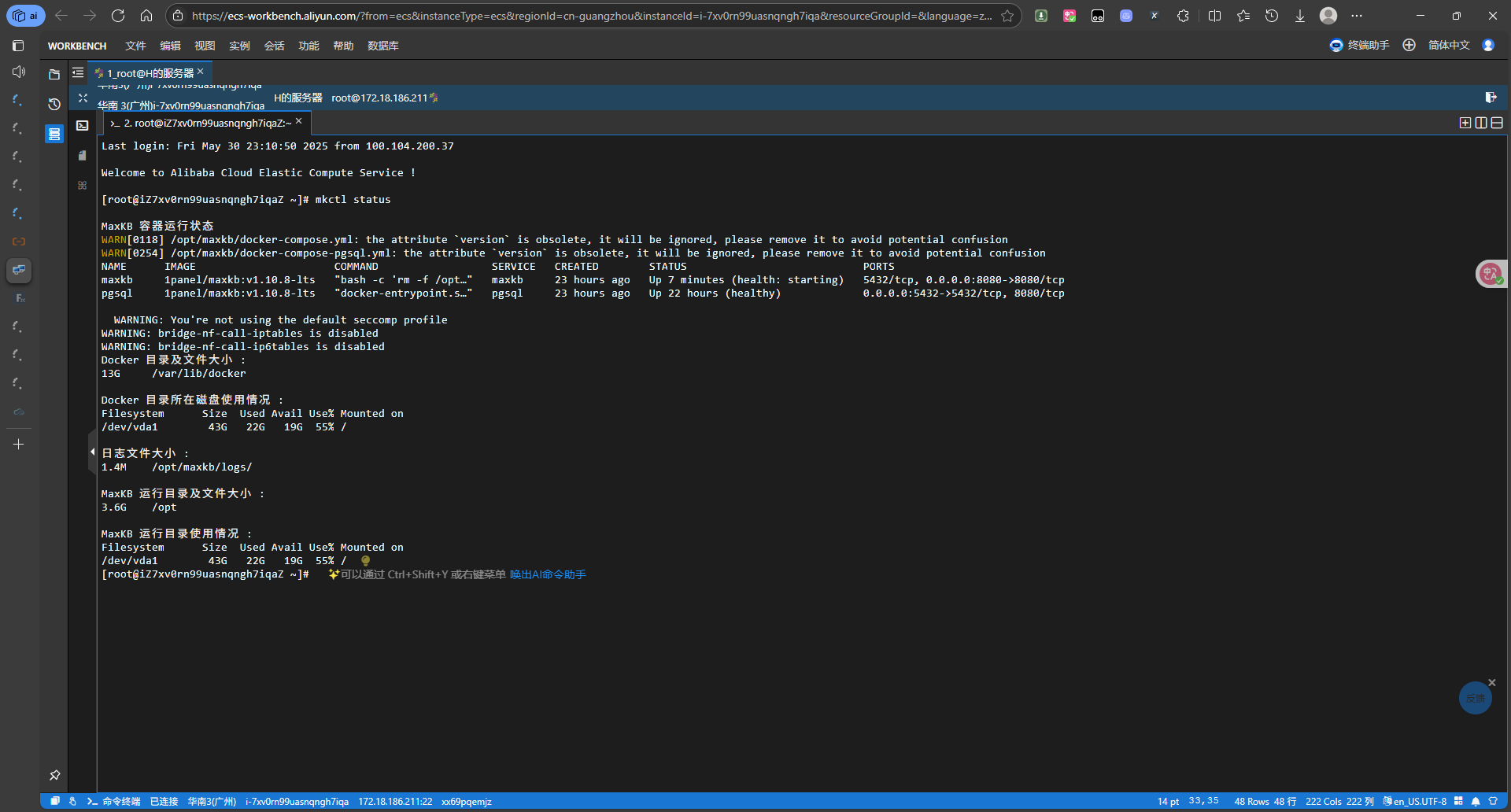Open browser settings and more menu
Viewport: 1511px width, 812px height.
point(1357,16)
